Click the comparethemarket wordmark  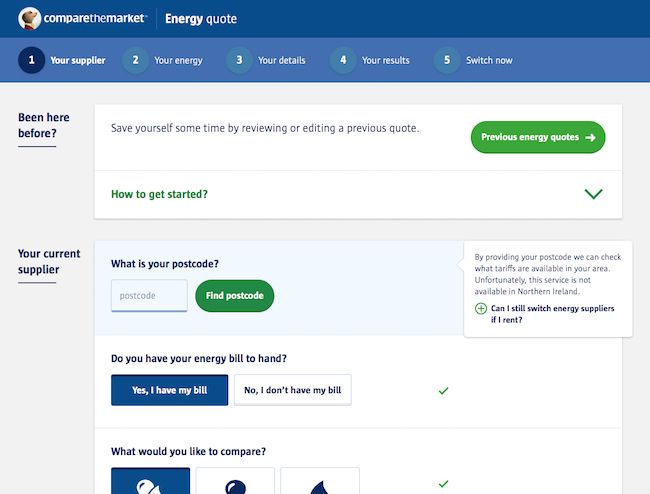click(x=95, y=18)
